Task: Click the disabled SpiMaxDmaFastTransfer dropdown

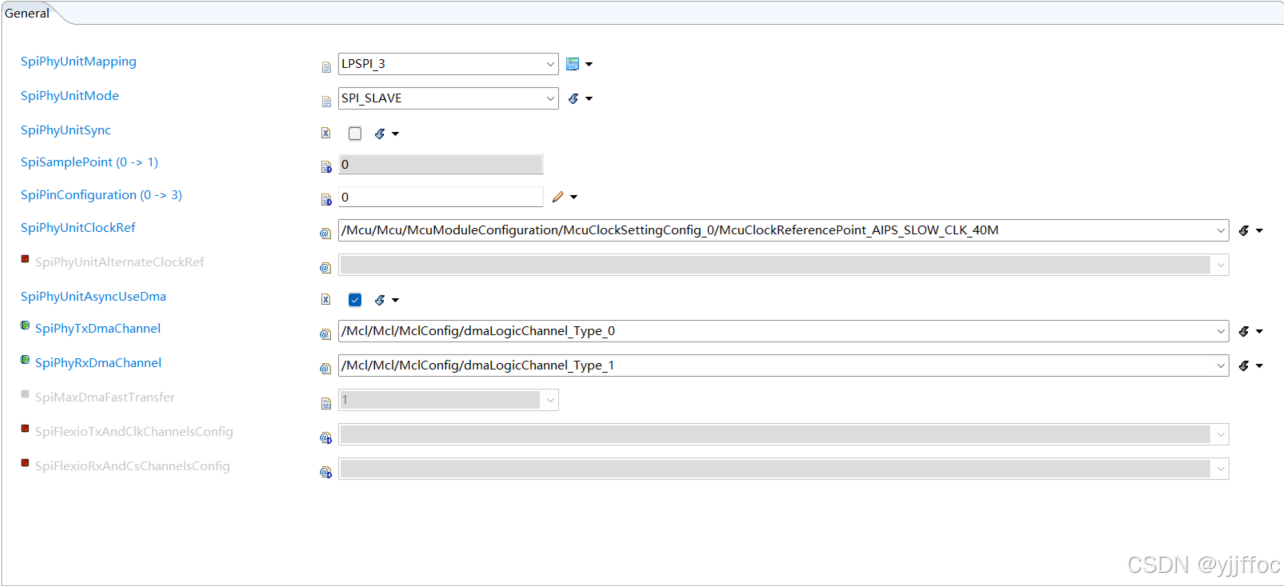Action: tap(448, 400)
